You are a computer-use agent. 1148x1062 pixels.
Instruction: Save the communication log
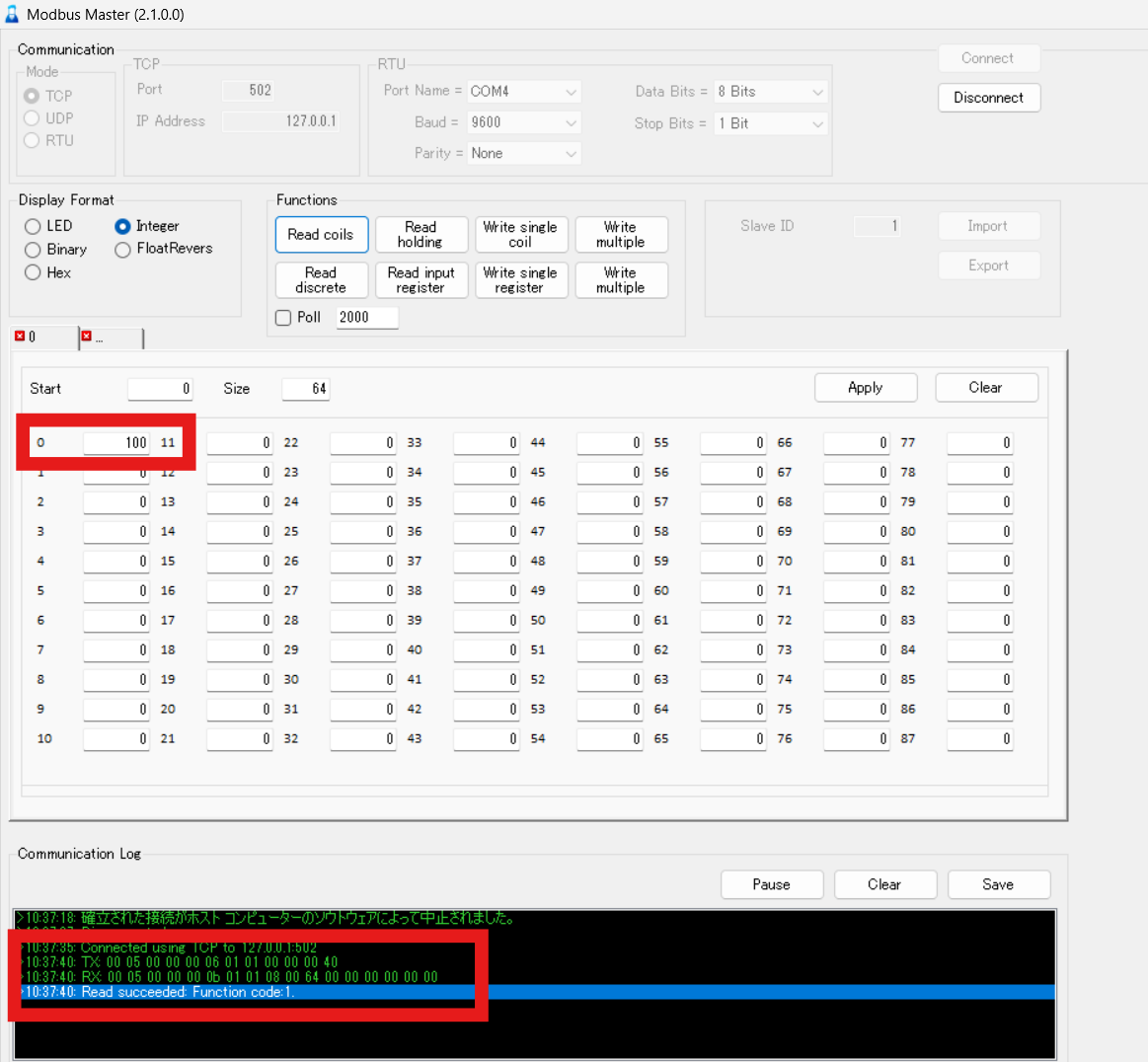tap(999, 884)
